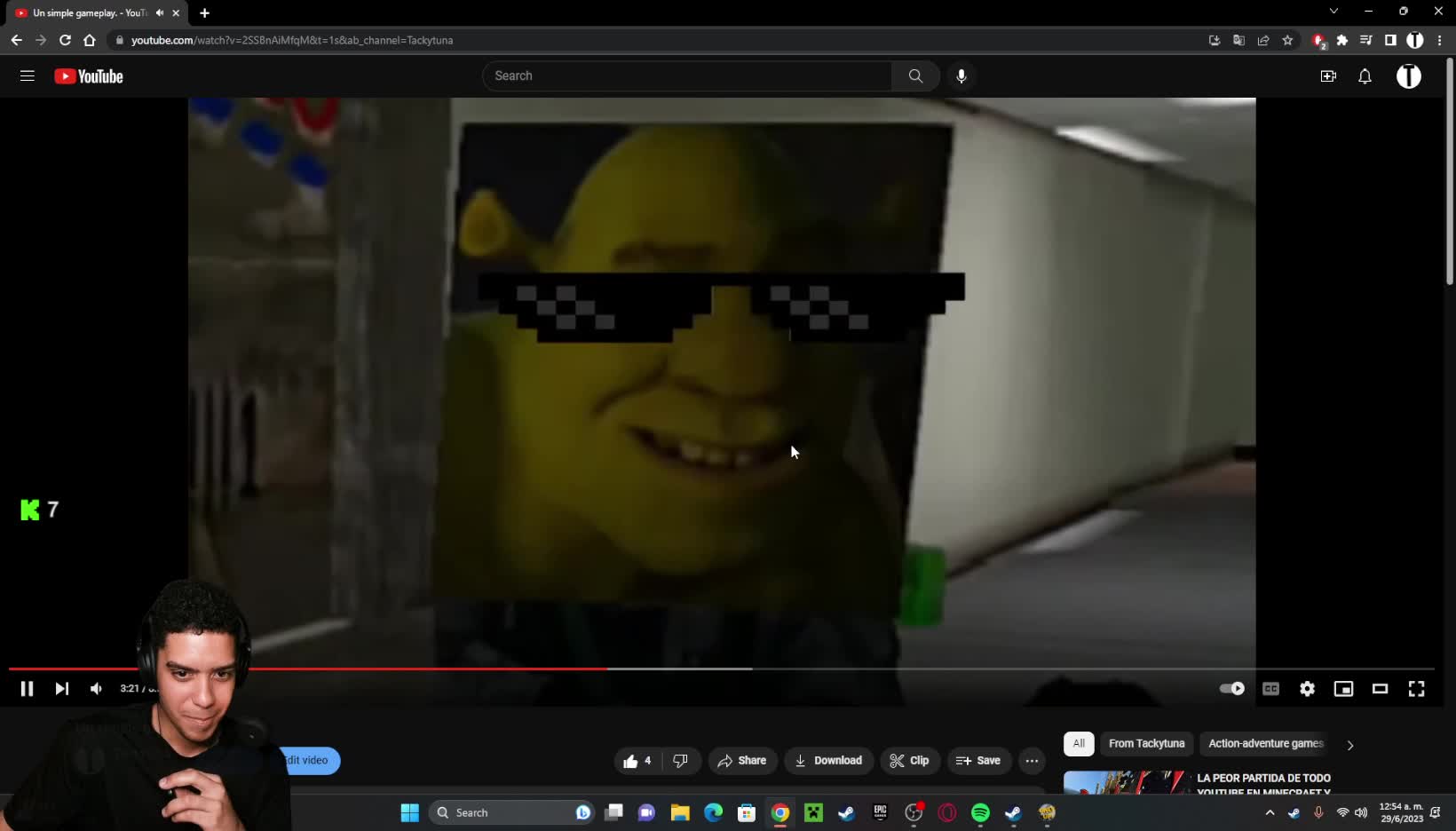Enable miniplayer mode
Image resolution: width=1456 pixels, height=831 pixels.
click(1343, 689)
